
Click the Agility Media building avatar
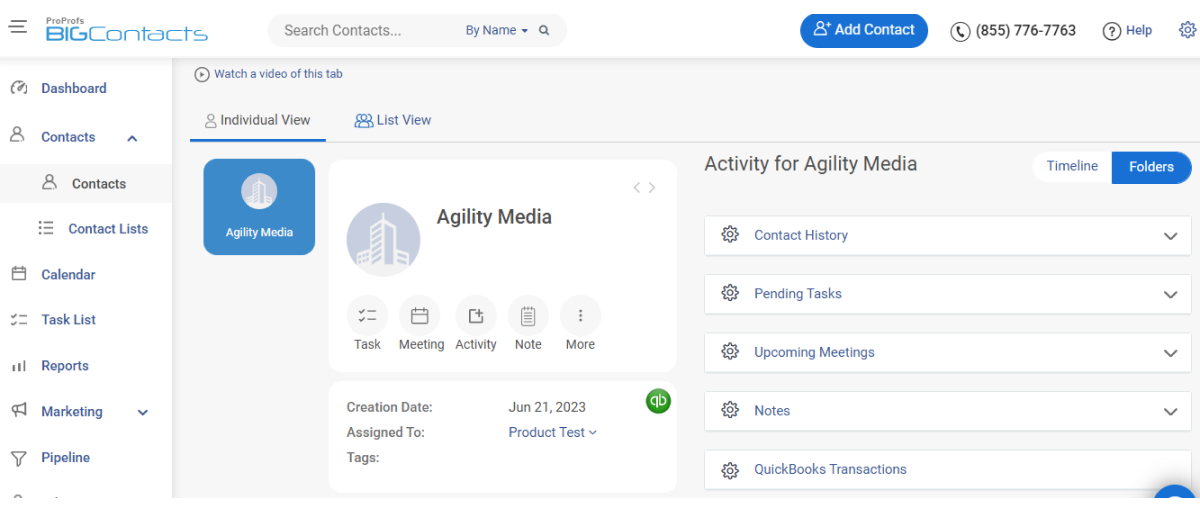[x=383, y=240]
